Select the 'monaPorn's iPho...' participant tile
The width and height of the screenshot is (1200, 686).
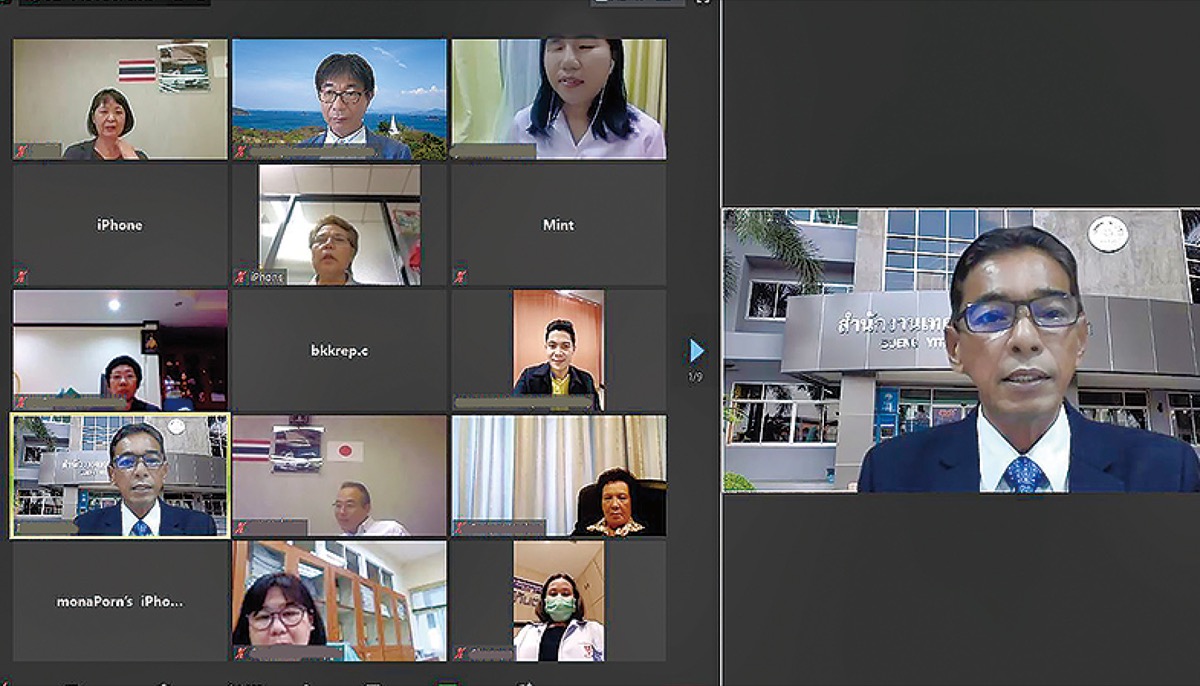click(120, 601)
